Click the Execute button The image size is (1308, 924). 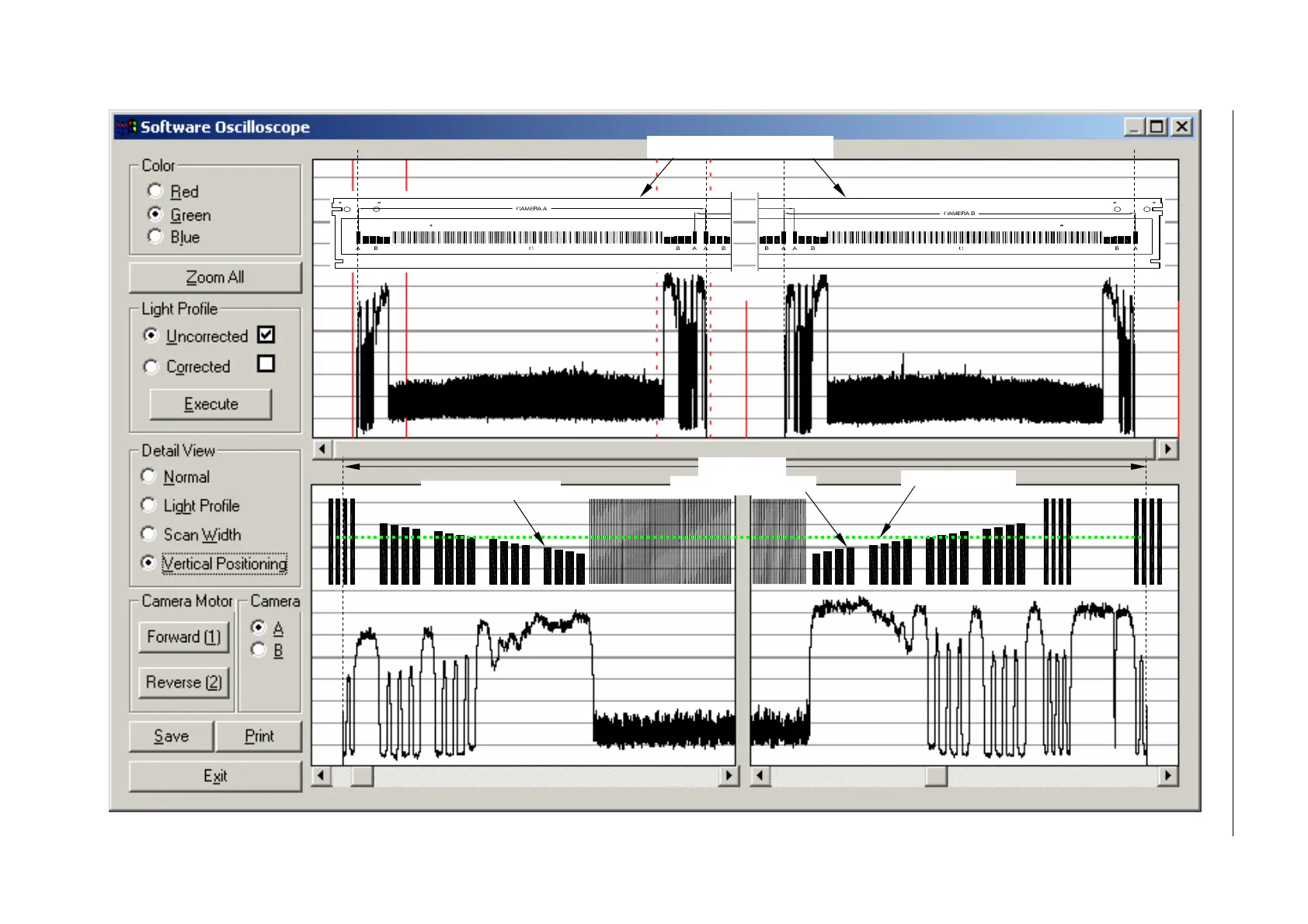210,404
